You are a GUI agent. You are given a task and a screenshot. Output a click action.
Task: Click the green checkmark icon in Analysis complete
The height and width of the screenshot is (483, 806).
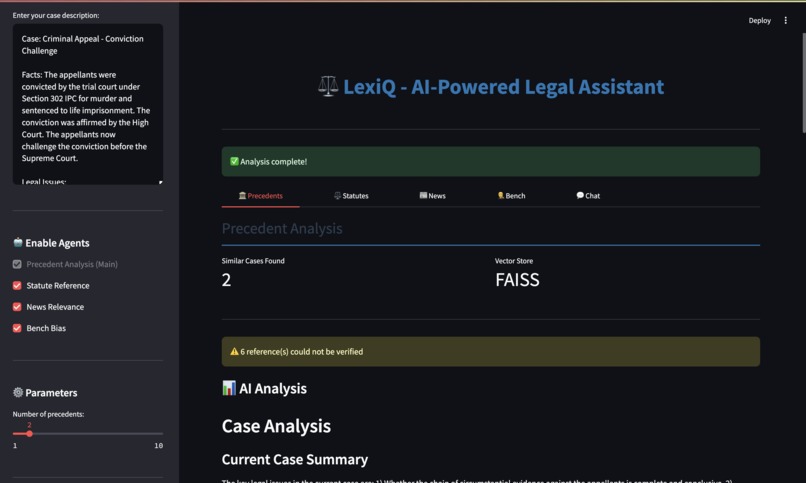tap(234, 161)
